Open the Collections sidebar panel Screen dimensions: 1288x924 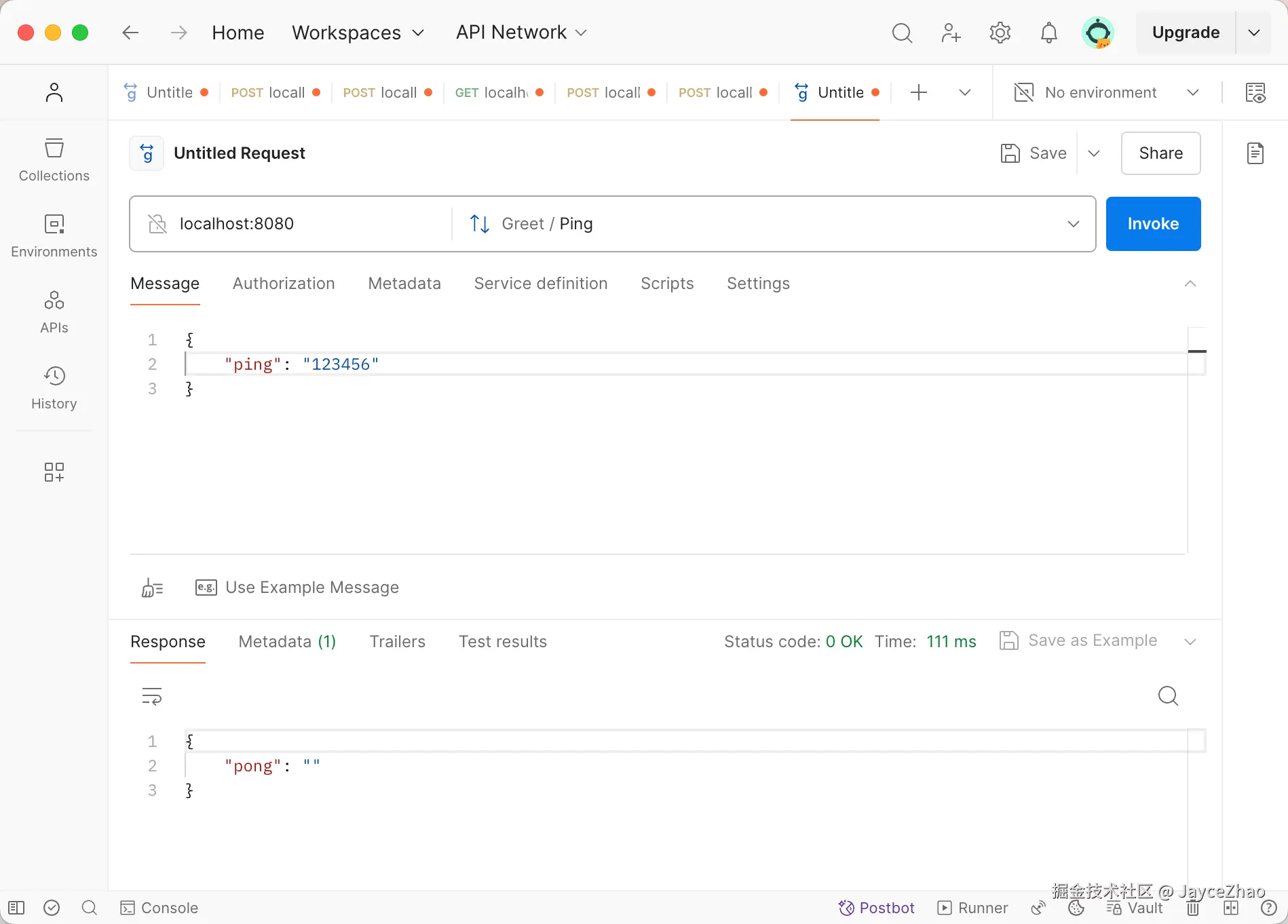coord(54,160)
